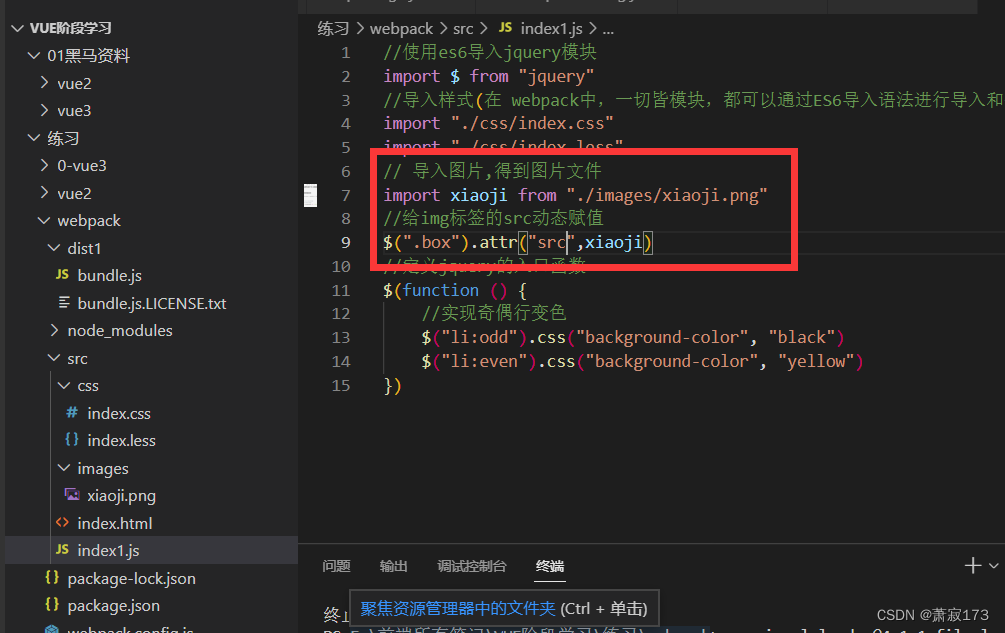Open package.json file
This screenshot has width=1005, height=633.
[x=113, y=605]
